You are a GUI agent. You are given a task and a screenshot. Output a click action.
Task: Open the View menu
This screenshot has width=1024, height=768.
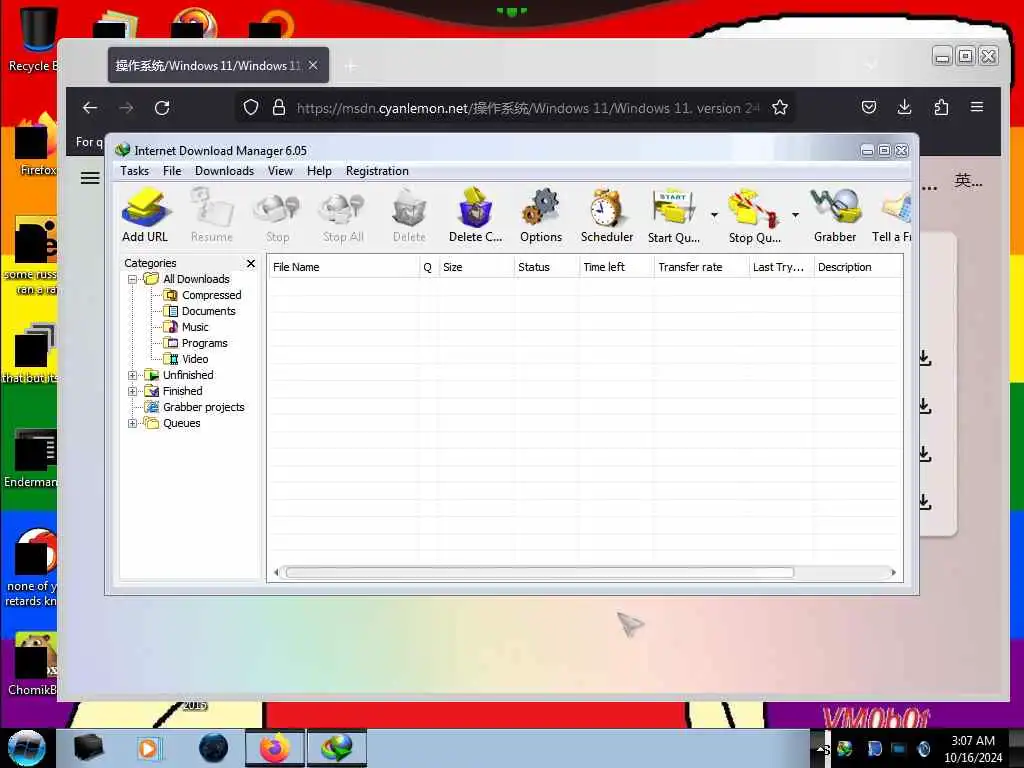[280, 170]
